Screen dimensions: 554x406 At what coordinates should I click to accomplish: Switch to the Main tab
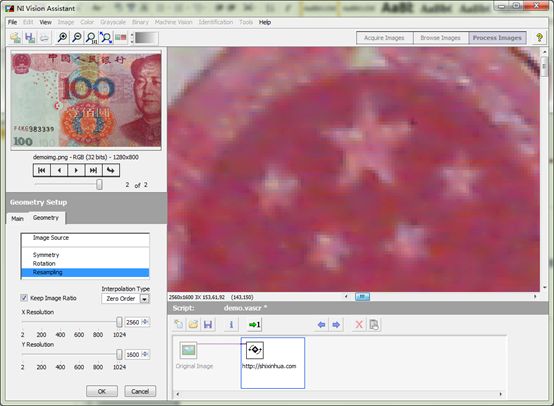17,219
